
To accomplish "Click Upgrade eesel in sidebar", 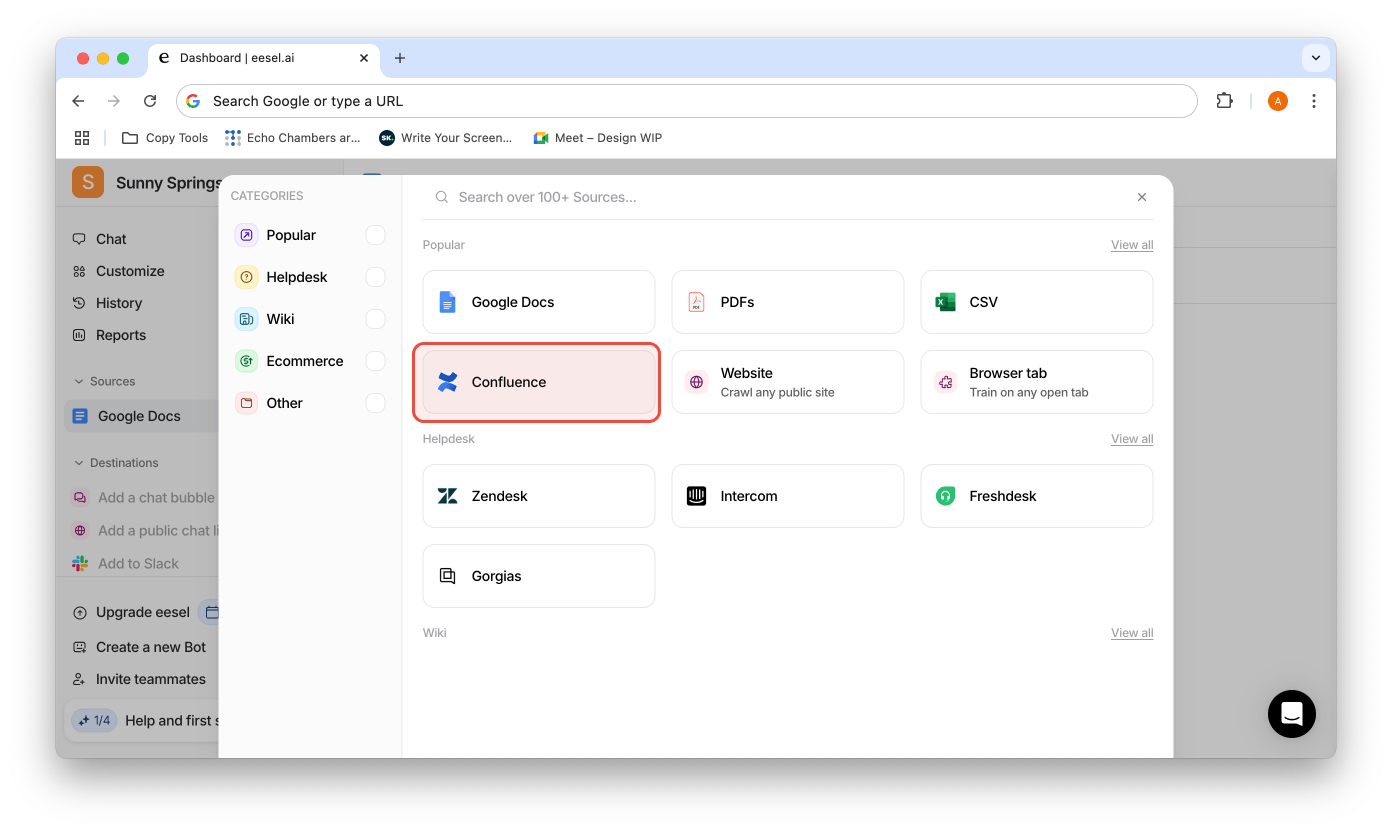I will point(131,612).
